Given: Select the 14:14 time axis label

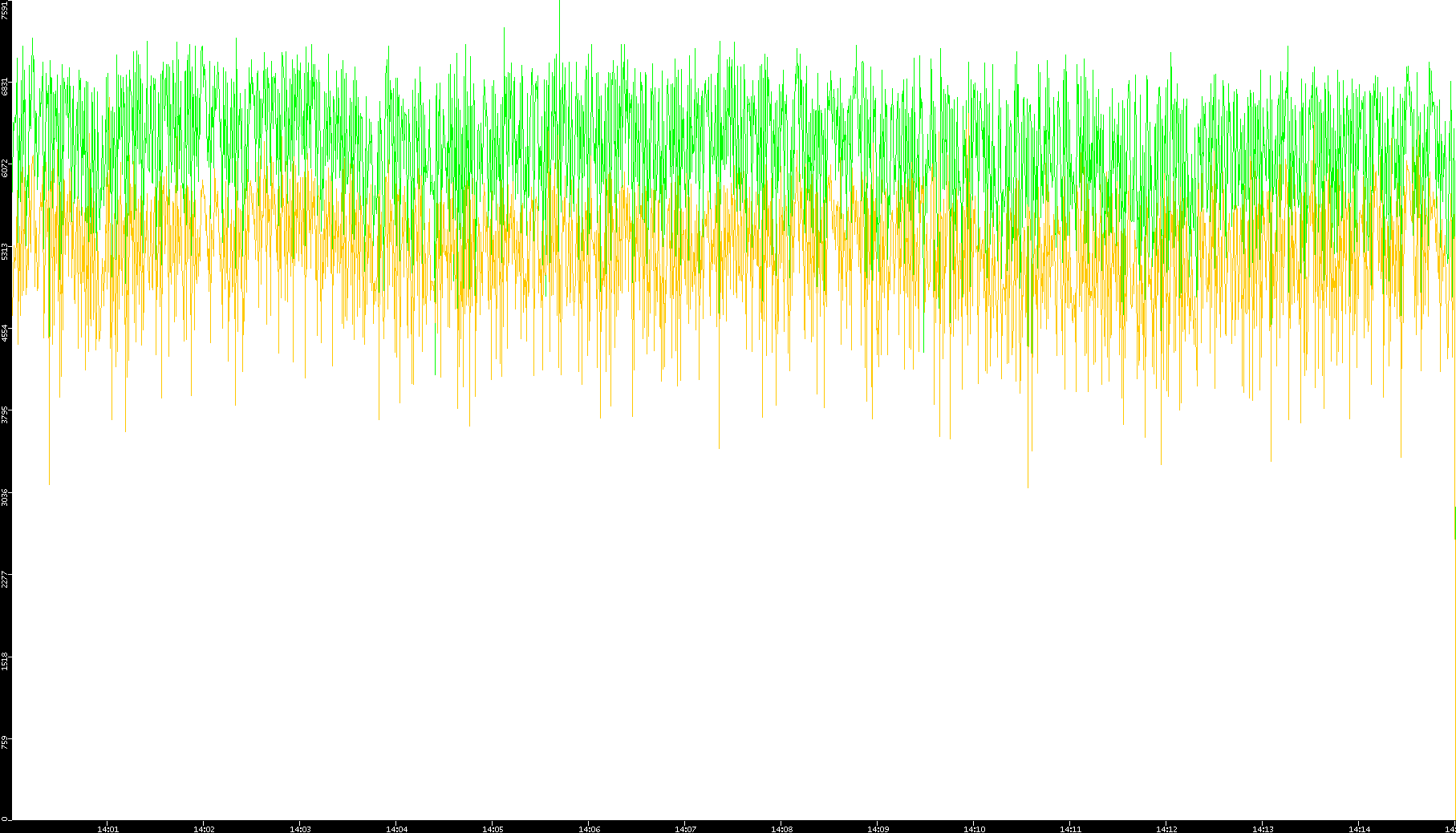Looking at the screenshot, I should [x=1359, y=829].
